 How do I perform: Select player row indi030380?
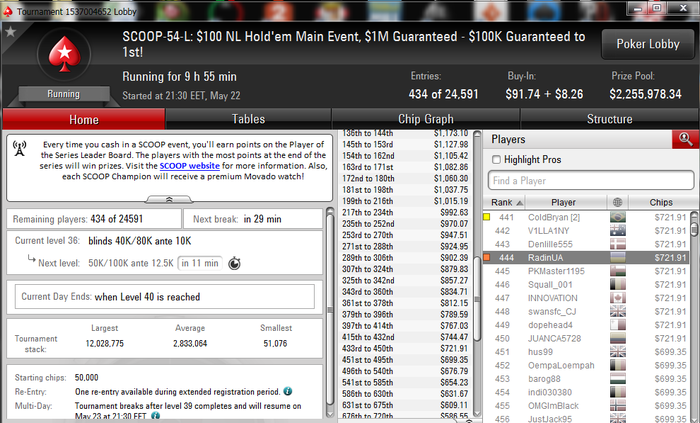(x=586, y=392)
